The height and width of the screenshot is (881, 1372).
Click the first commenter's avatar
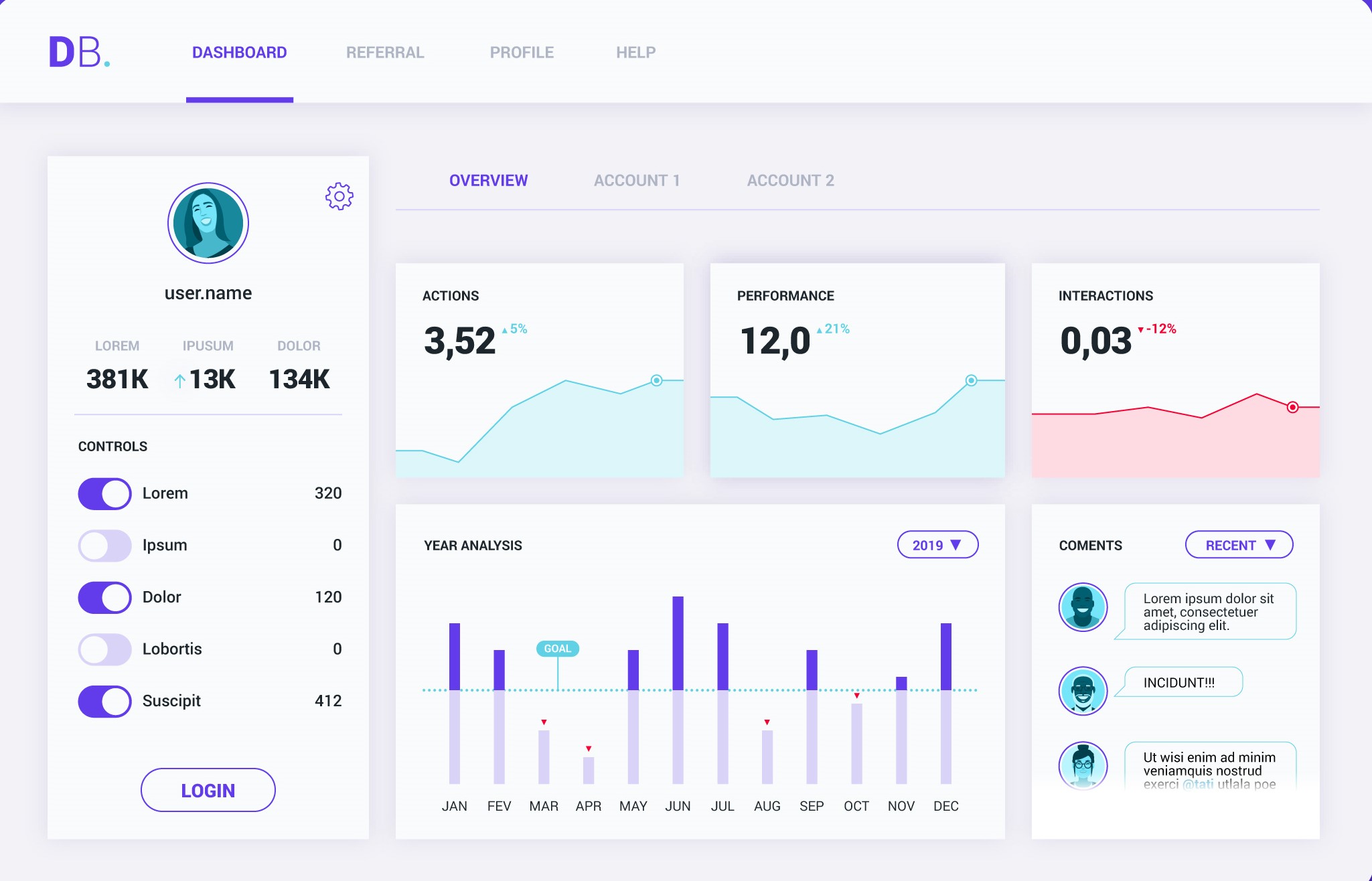(1083, 608)
